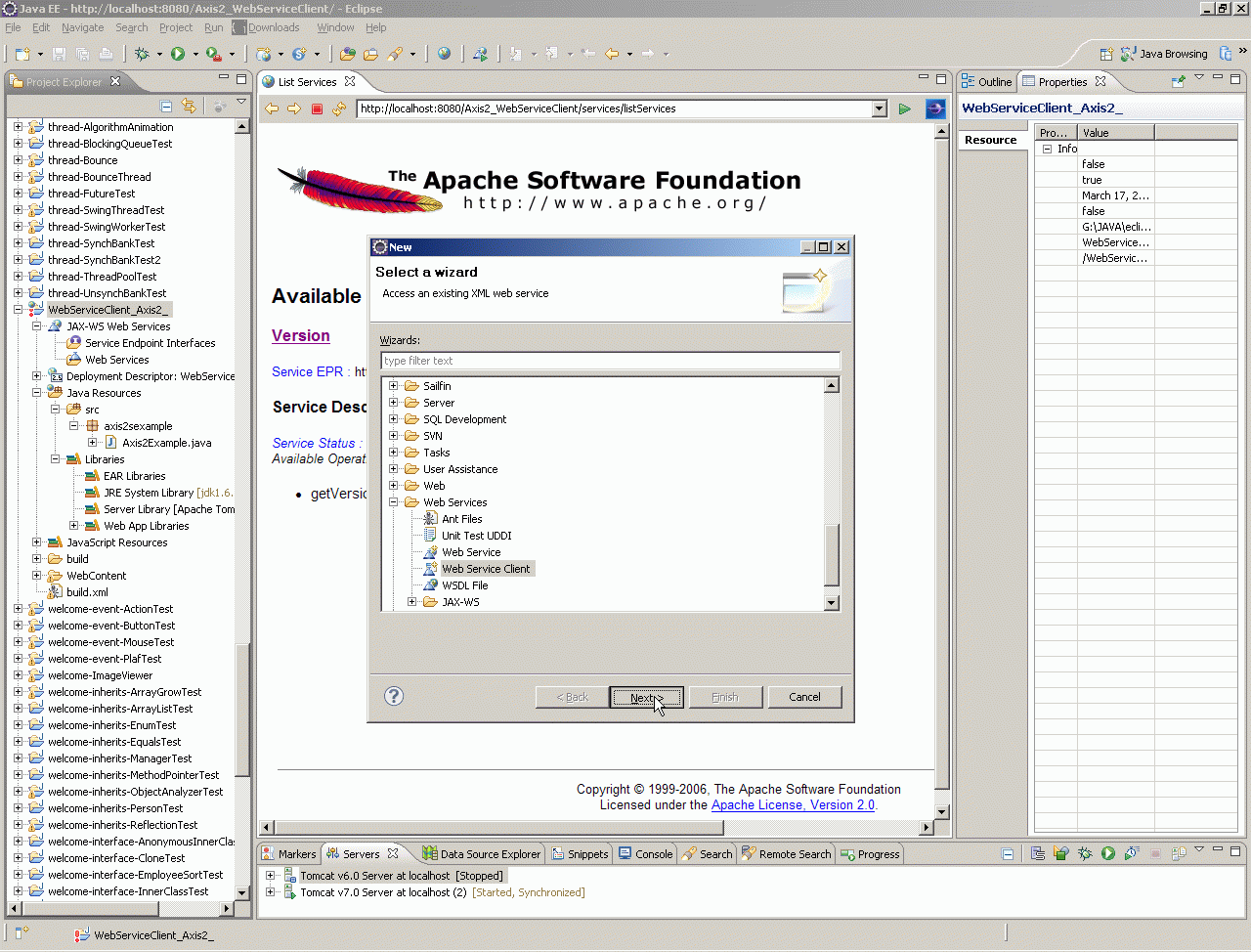Click the Print icon in main toolbar
Viewport: 1251px width, 952px height.
pos(106,54)
